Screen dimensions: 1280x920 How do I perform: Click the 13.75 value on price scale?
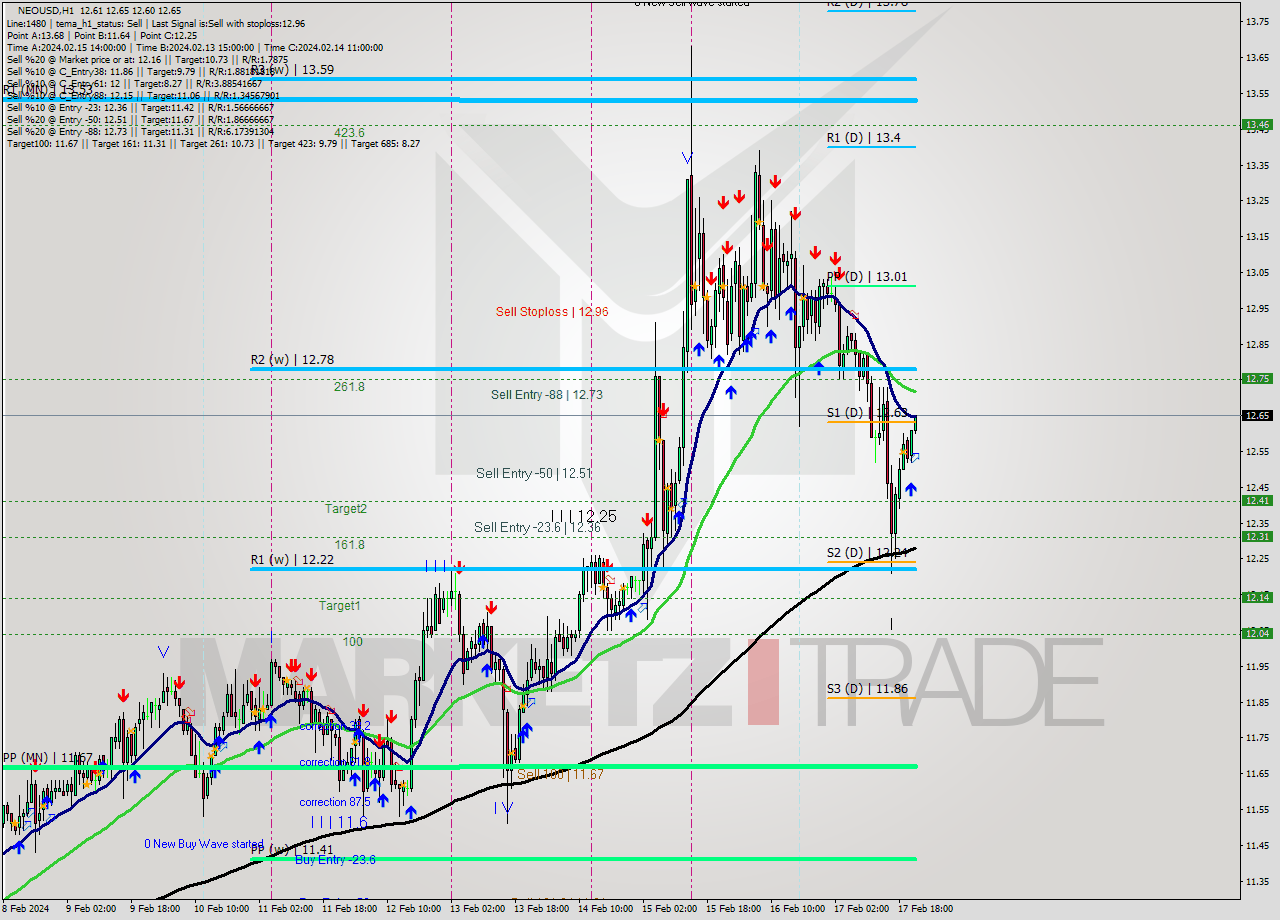click(x=1256, y=21)
